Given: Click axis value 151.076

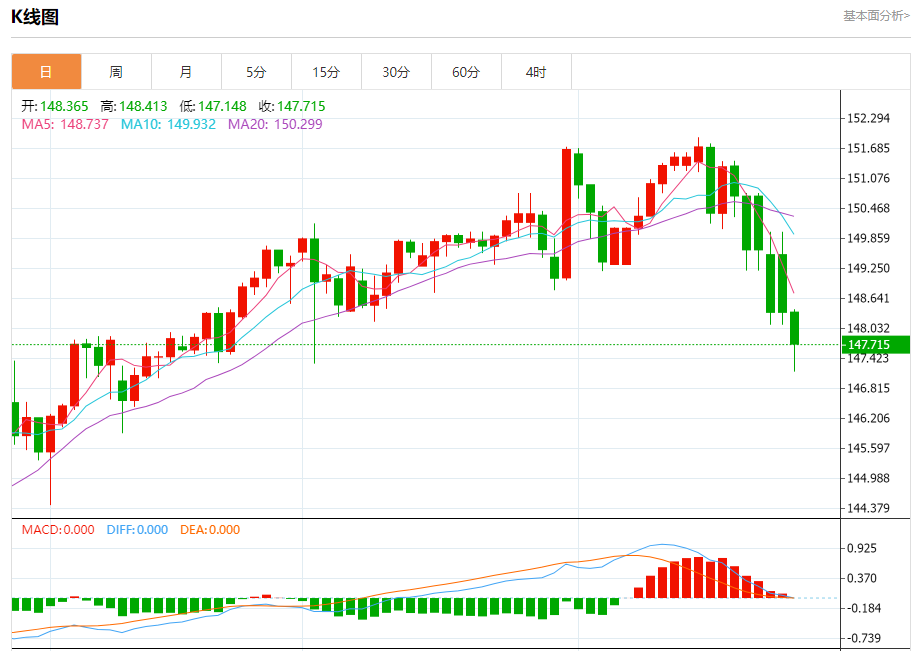Looking at the screenshot, I should point(868,178).
